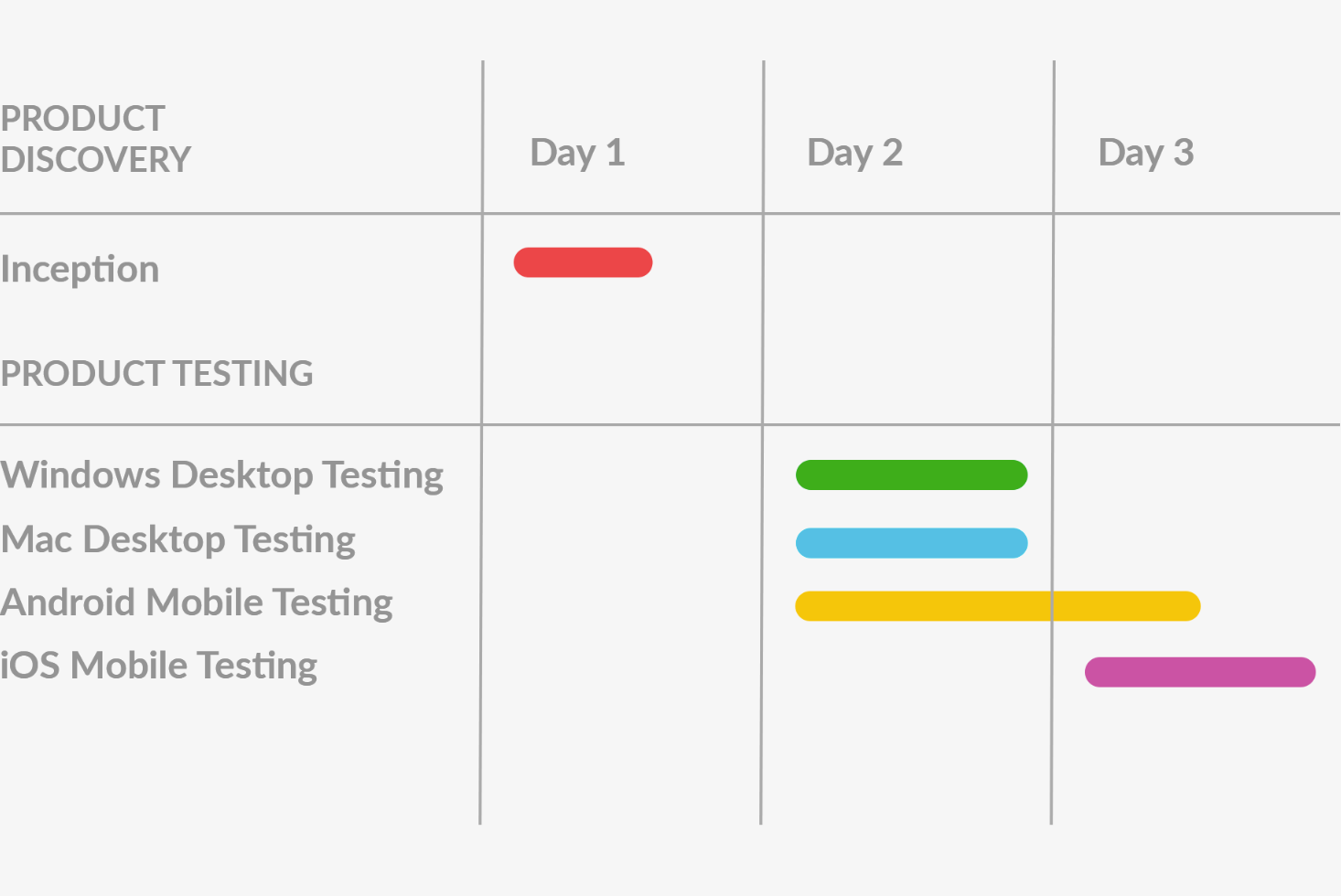Select the PRODUCT DISCOVERY section heading
Viewport: 1341px width, 896px height.
95,139
